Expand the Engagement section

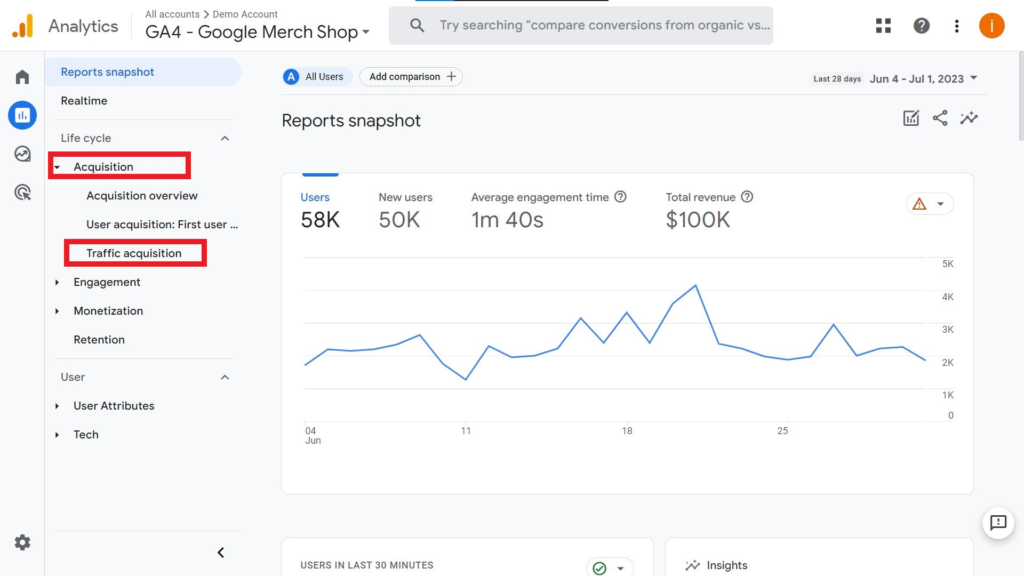pyautogui.click(x=105, y=282)
